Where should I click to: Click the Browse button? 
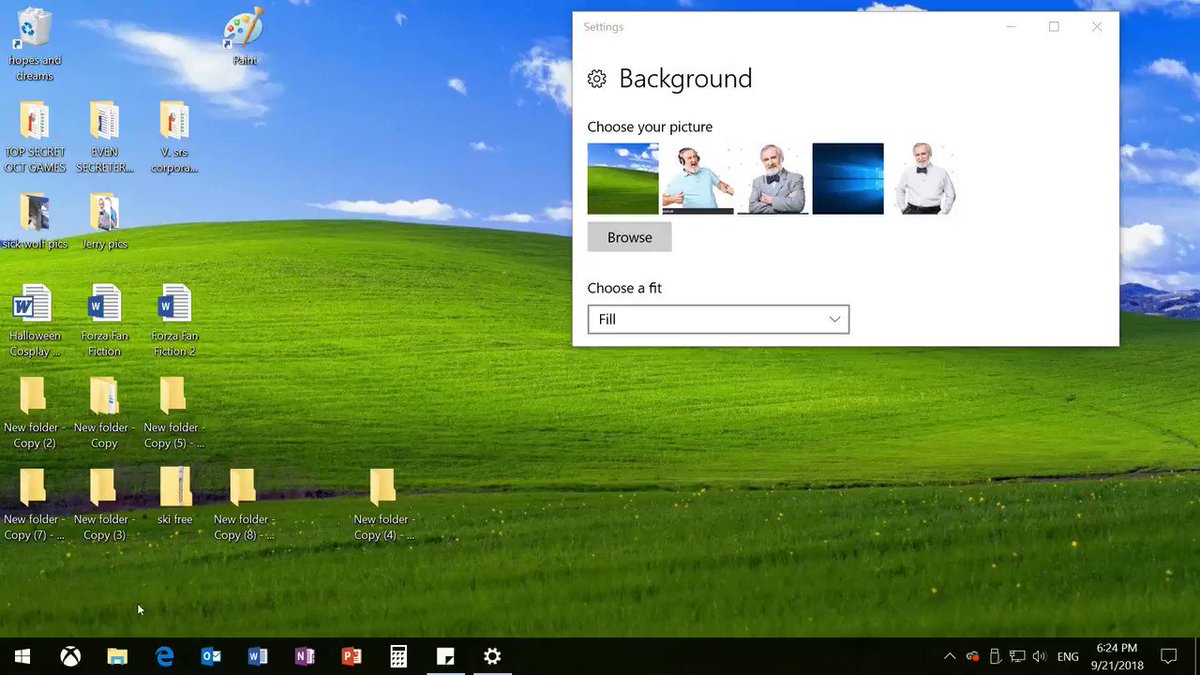[629, 237]
